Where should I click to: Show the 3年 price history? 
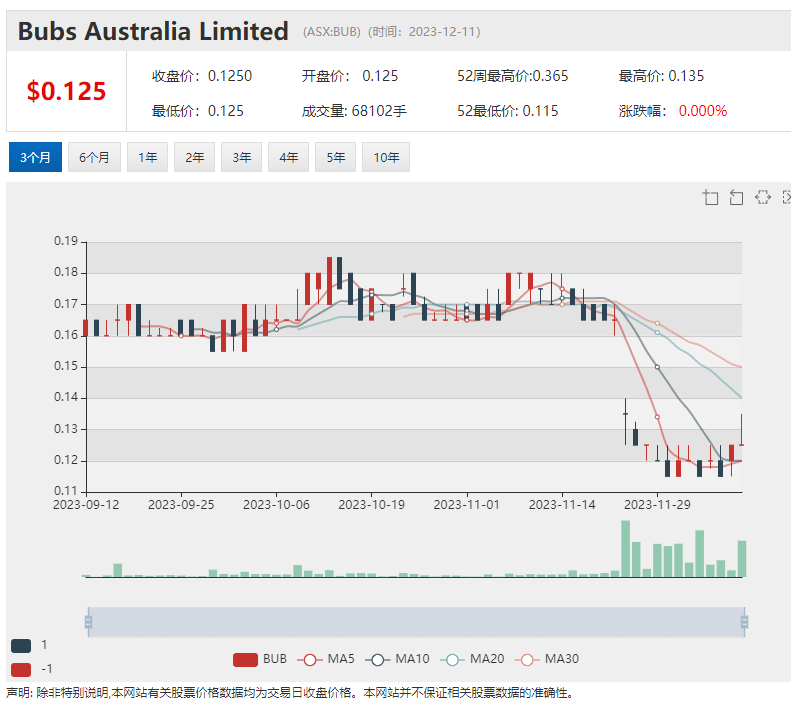coord(241,157)
